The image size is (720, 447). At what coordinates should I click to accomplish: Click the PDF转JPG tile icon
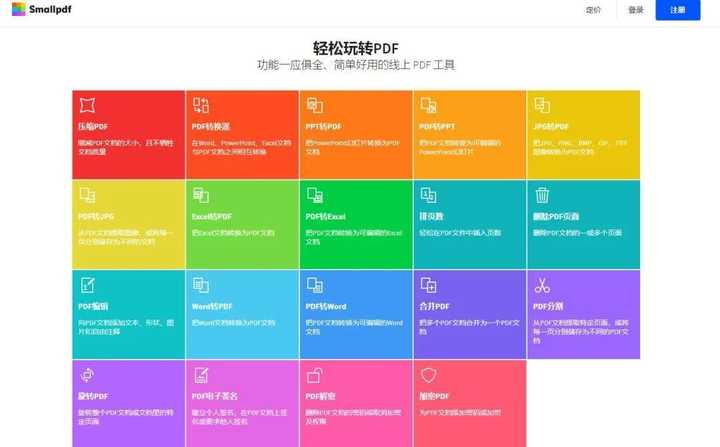[x=87, y=195]
